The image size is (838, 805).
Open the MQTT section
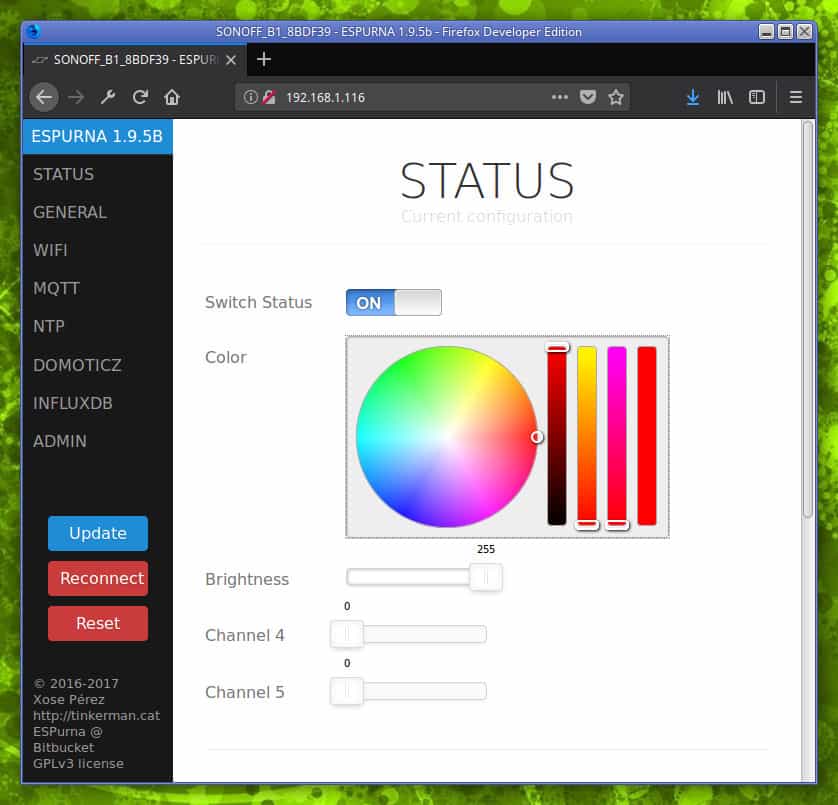(x=56, y=288)
